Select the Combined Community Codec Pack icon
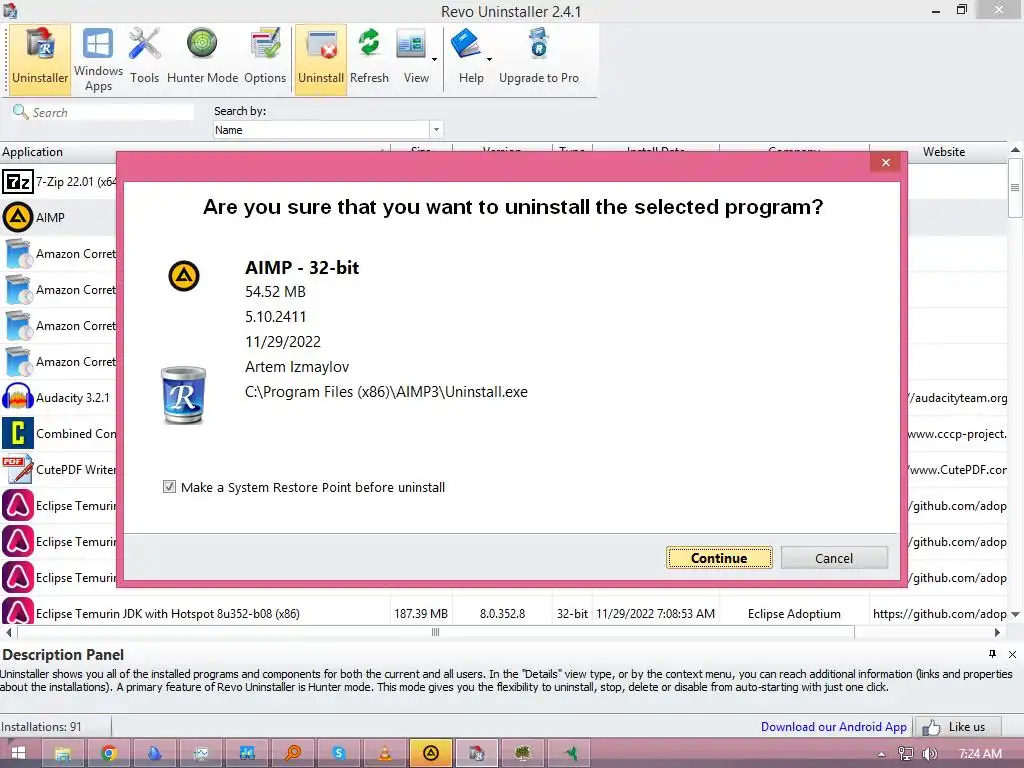Image resolution: width=1024 pixels, height=768 pixels. 18,433
